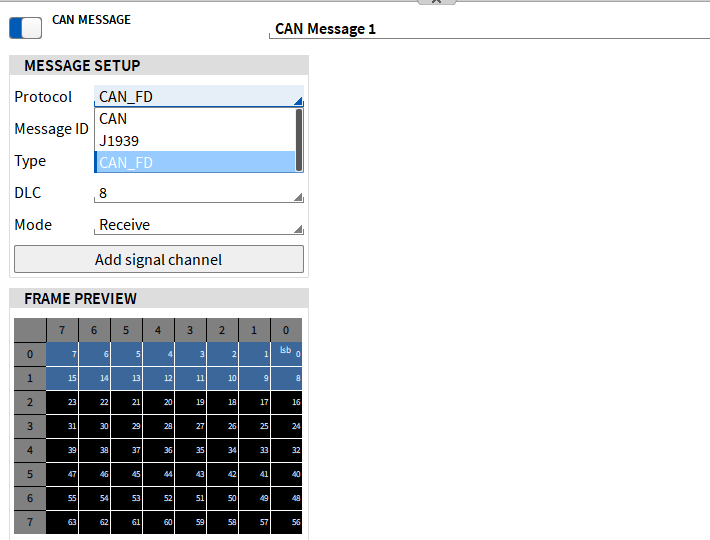Click the CAN Message 1 name field
Image resolution: width=710 pixels, height=540 pixels.
488,29
